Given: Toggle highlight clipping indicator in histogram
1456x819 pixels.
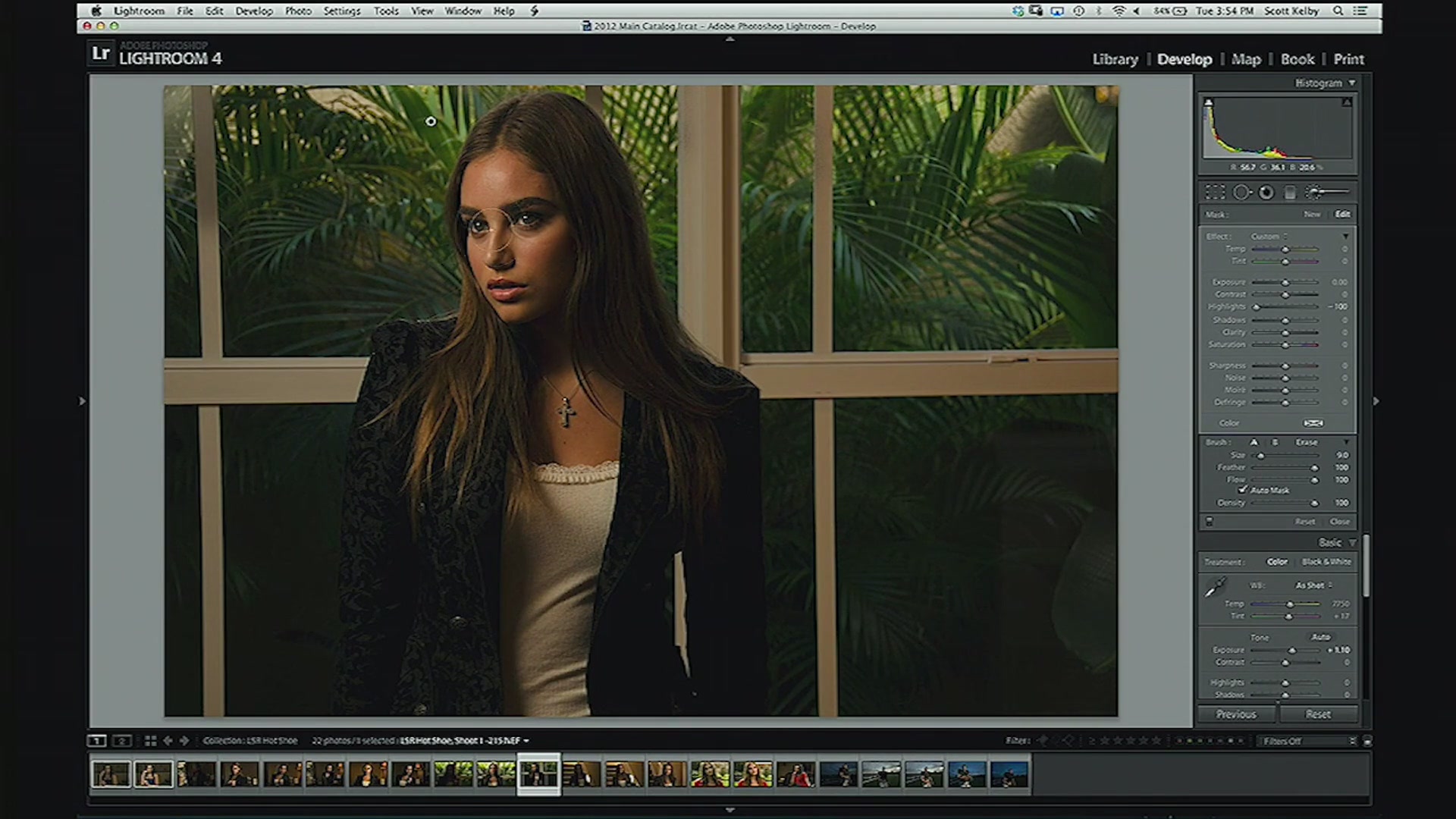Looking at the screenshot, I should coord(1347,102).
